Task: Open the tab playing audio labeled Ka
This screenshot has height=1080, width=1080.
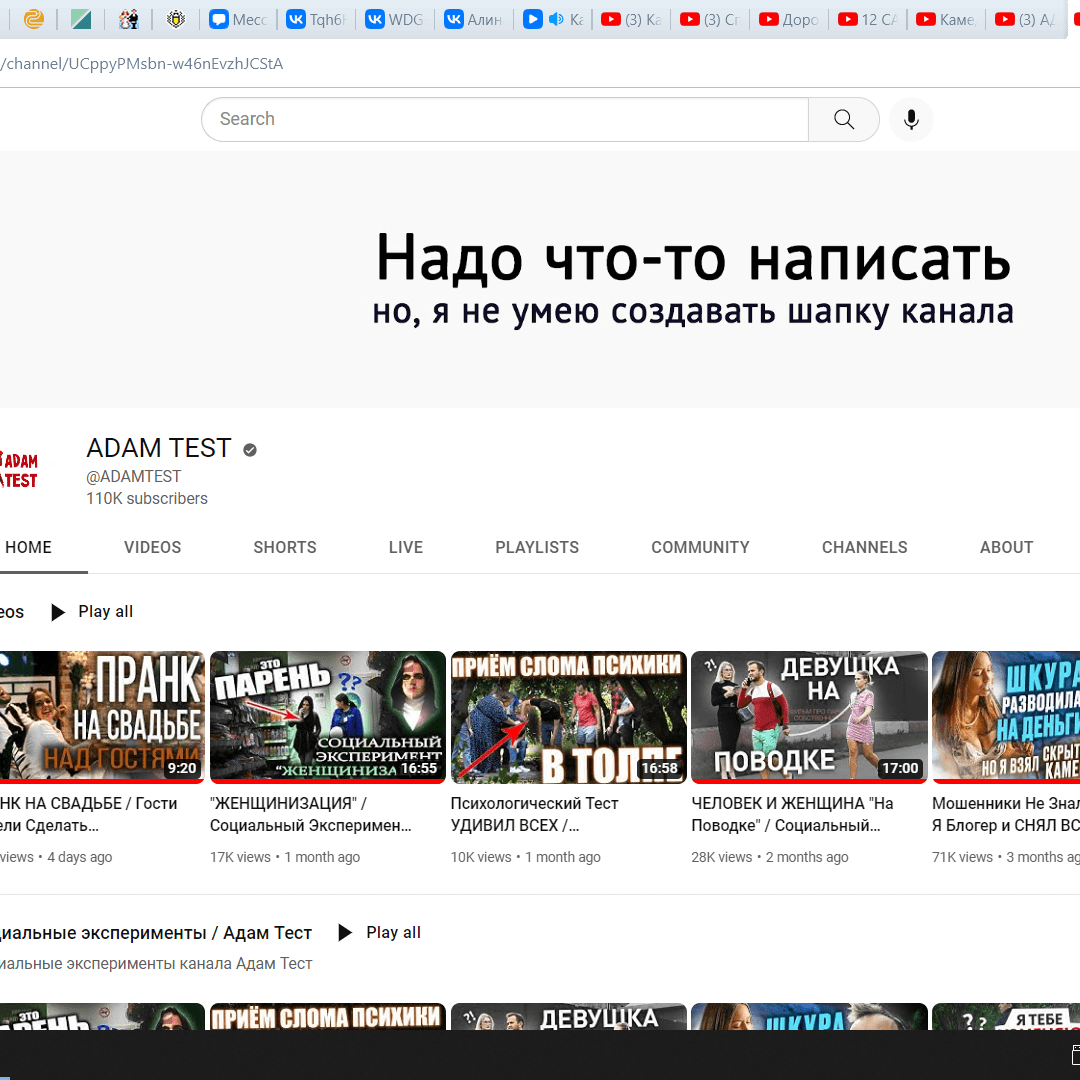Action: 553,19
